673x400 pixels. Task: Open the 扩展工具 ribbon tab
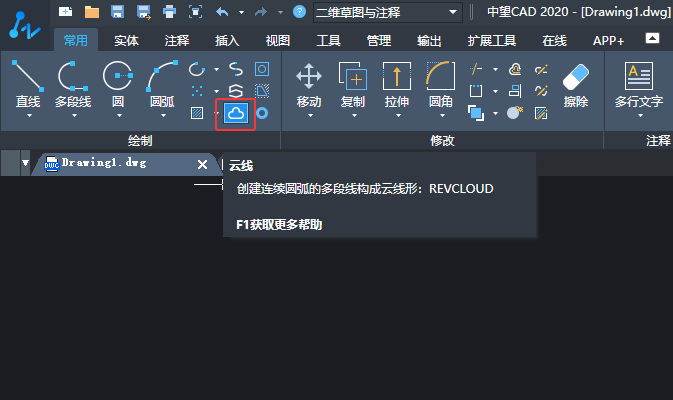pos(492,40)
